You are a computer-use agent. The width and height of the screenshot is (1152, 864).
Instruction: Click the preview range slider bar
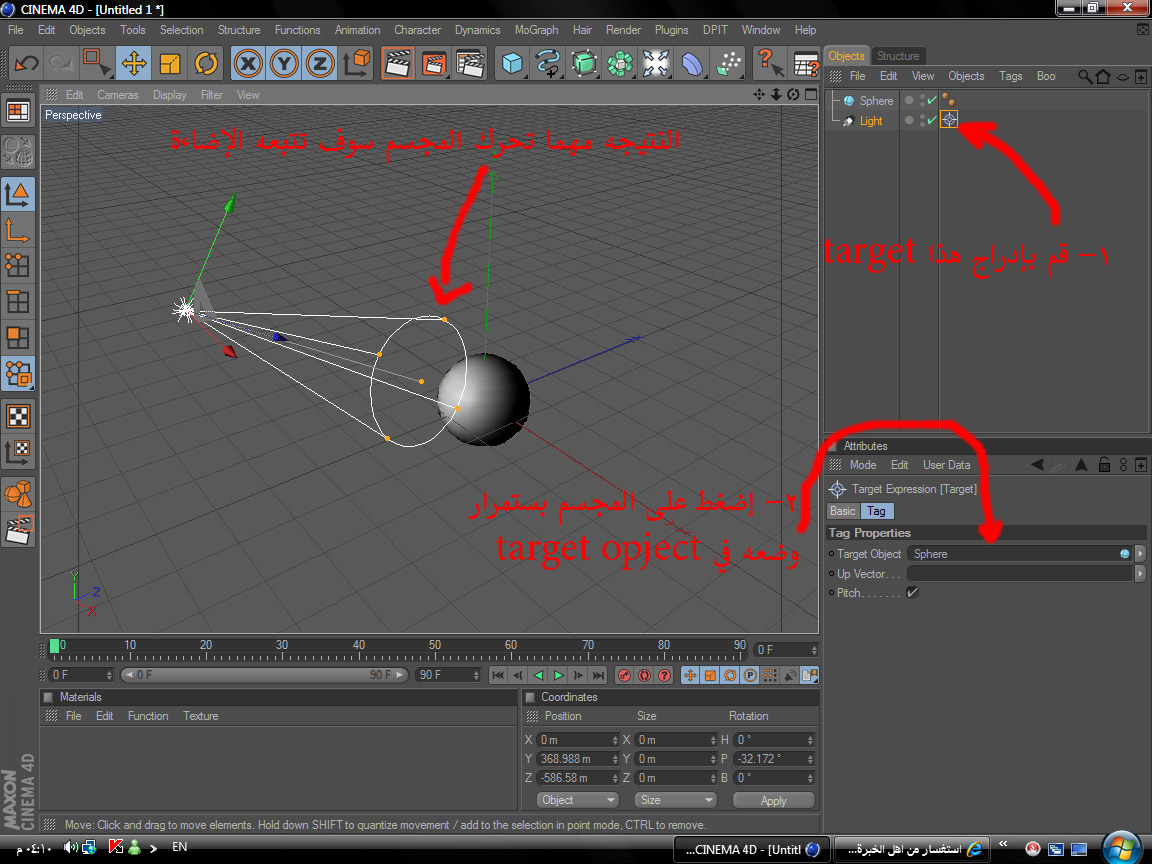[264, 674]
